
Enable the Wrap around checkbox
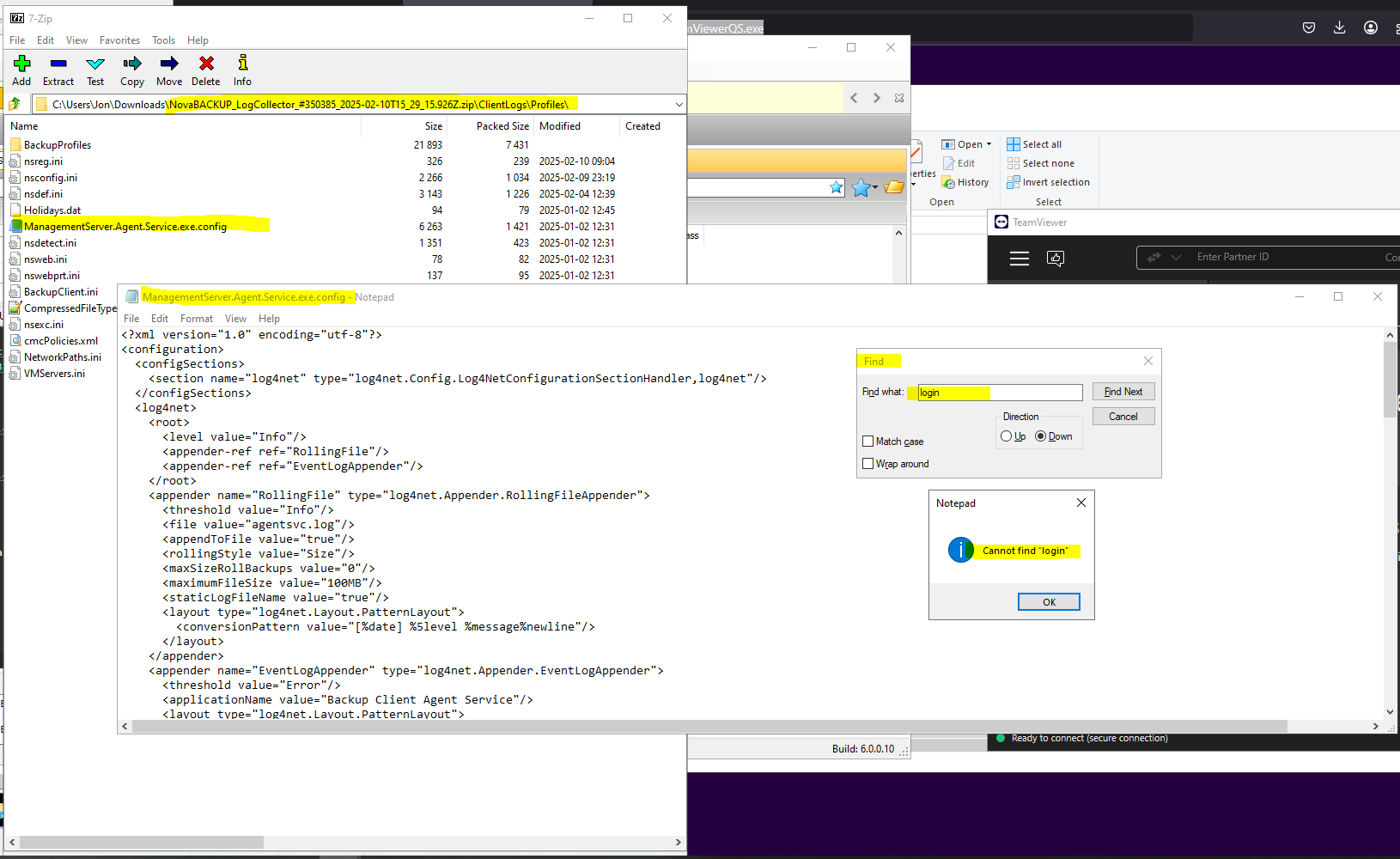[x=867, y=464]
